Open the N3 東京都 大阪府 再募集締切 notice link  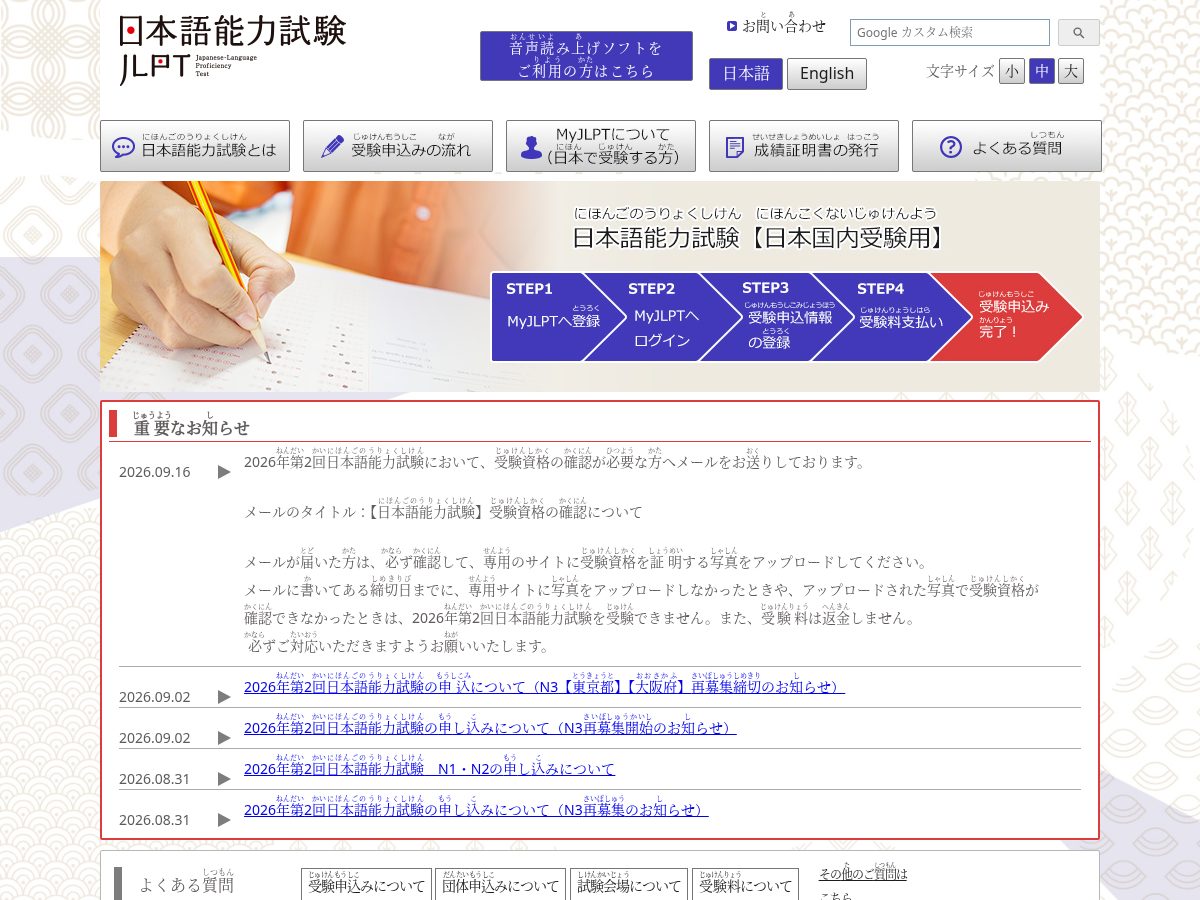pyautogui.click(x=544, y=687)
